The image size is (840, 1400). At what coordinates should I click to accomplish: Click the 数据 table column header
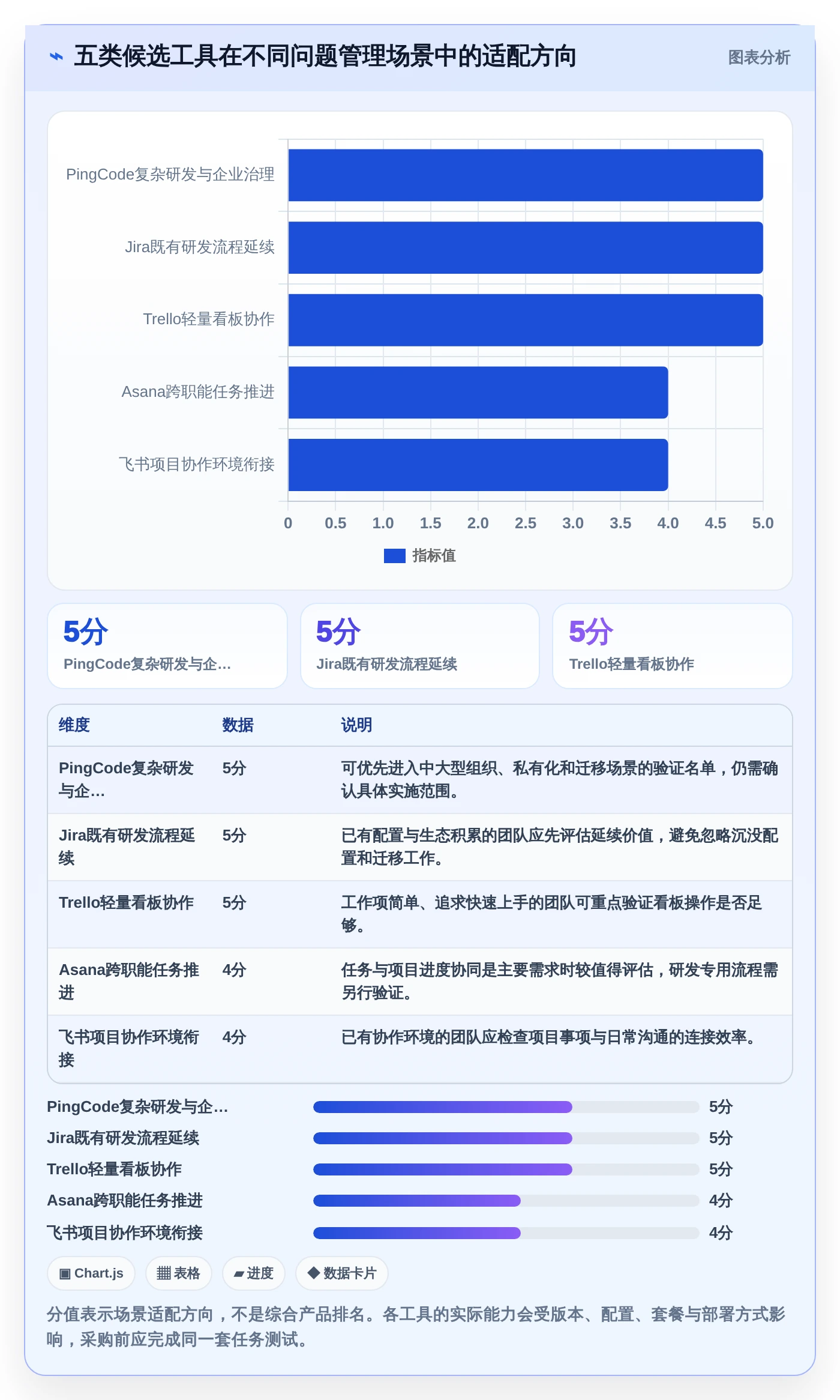tap(238, 725)
